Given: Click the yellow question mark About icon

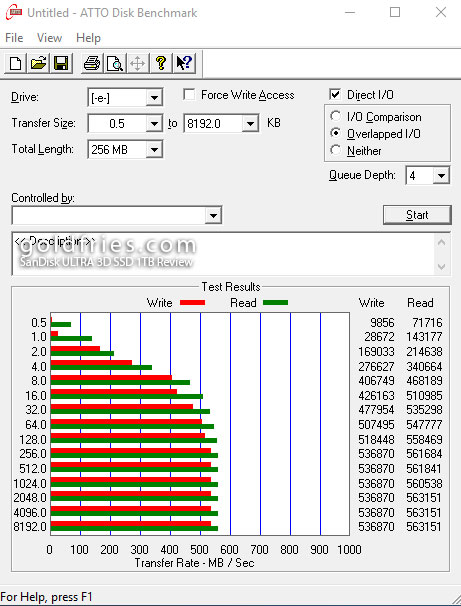Looking at the screenshot, I should [161, 63].
